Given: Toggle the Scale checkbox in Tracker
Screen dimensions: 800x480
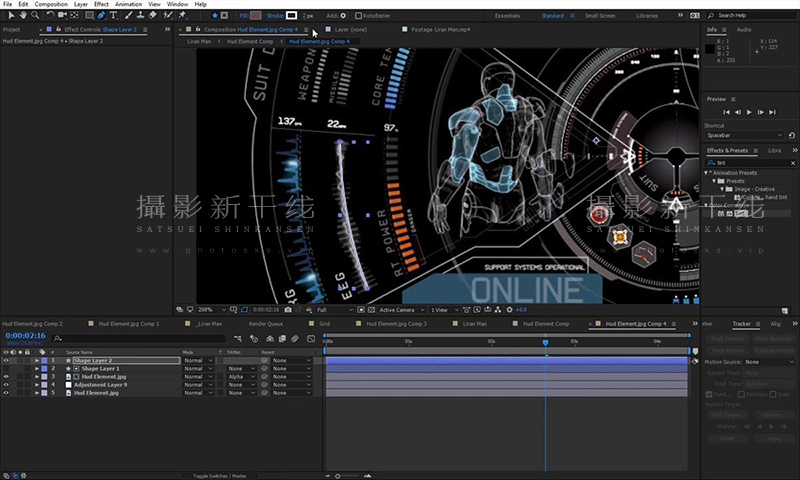Looking at the screenshot, I should point(772,394).
